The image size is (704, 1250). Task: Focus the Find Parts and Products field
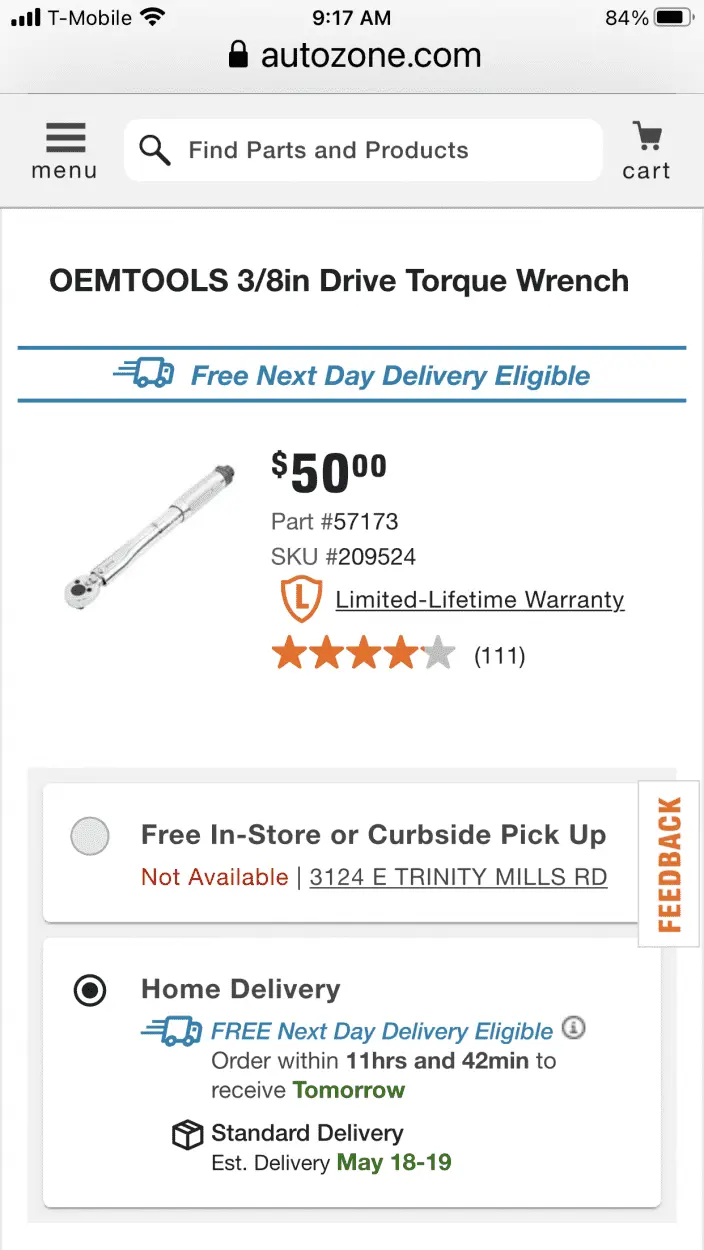point(380,150)
